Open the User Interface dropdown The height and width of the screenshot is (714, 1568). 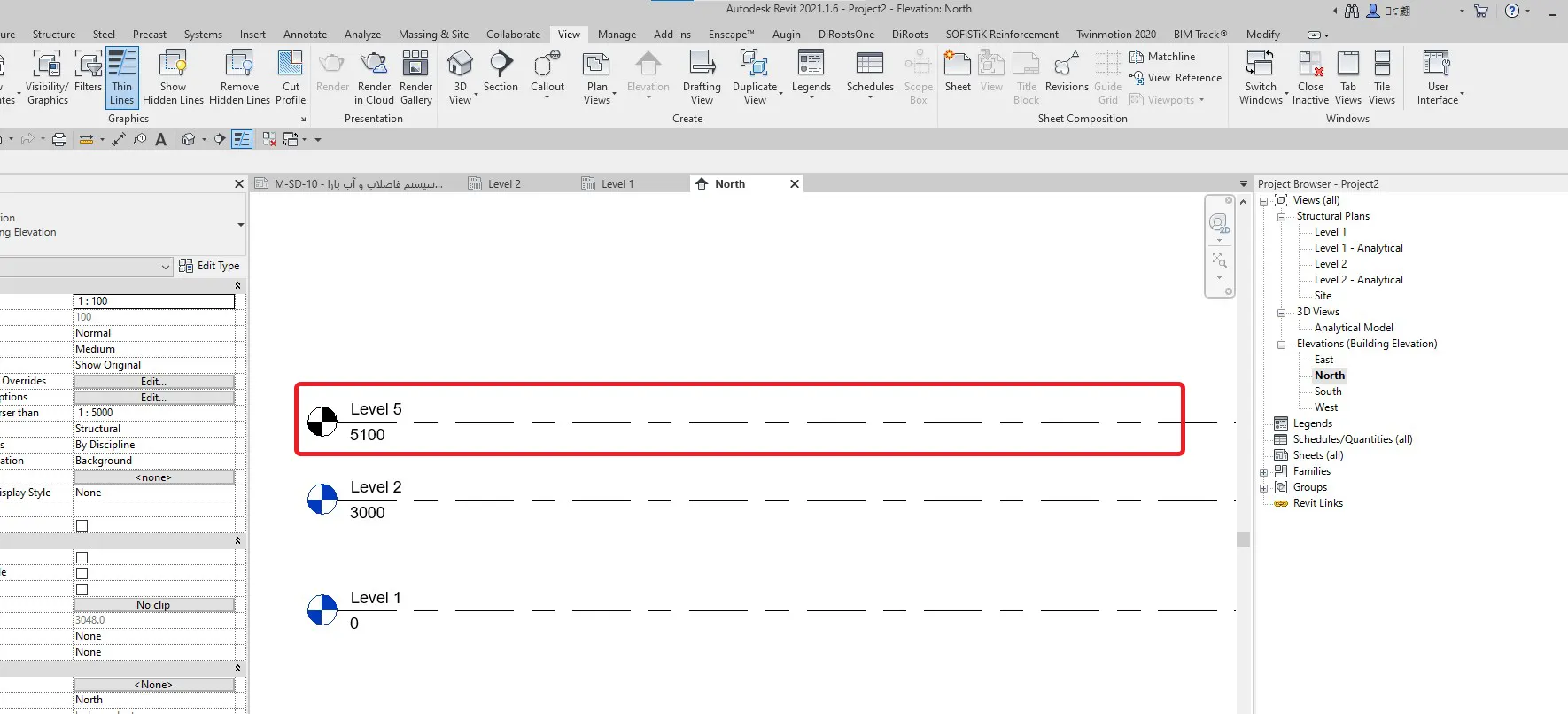click(1438, 77)
